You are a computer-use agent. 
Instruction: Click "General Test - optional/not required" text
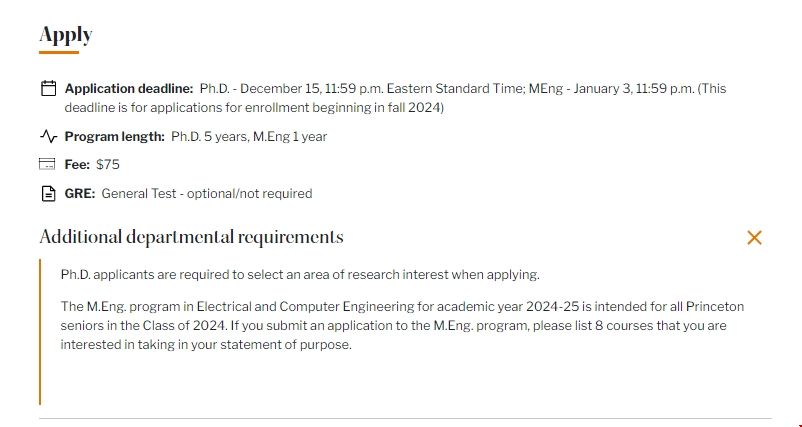click(x=207, y=193)
